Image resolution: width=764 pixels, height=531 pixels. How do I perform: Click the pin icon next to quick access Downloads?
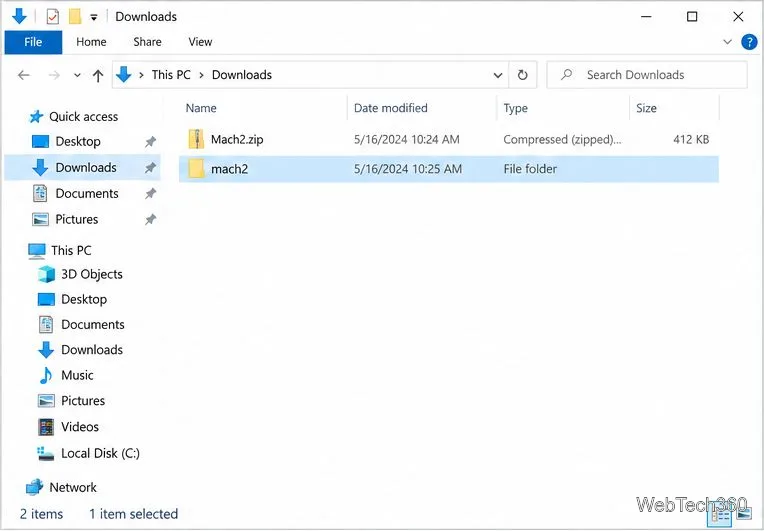click(x=150, y=168)
